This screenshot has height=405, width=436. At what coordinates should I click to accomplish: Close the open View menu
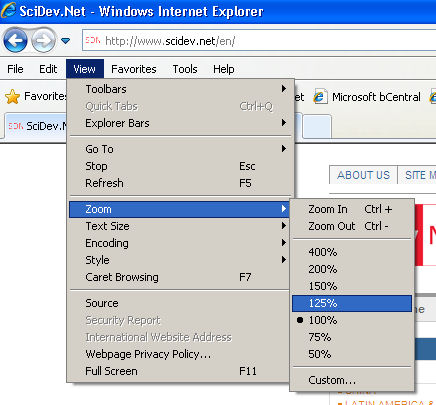coord(85,69)
